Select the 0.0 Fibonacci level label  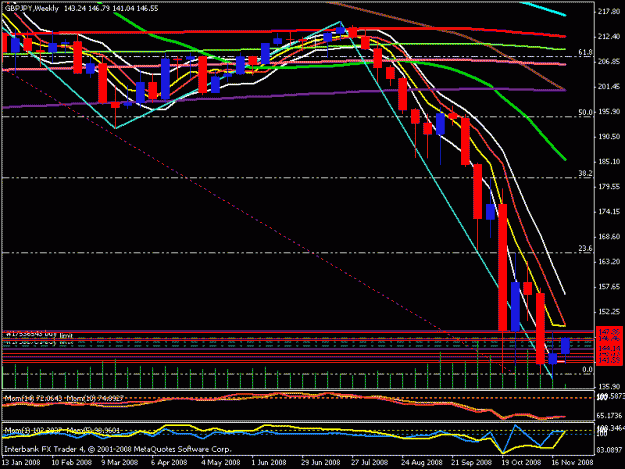[x=587, y=369]
